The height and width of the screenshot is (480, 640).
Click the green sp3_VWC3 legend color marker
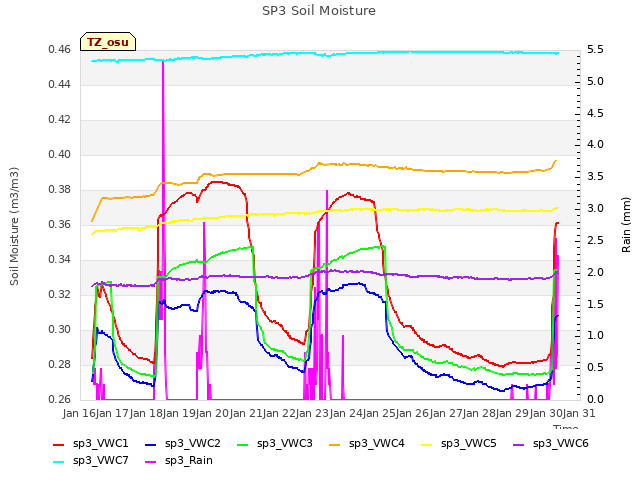point(243,445)
